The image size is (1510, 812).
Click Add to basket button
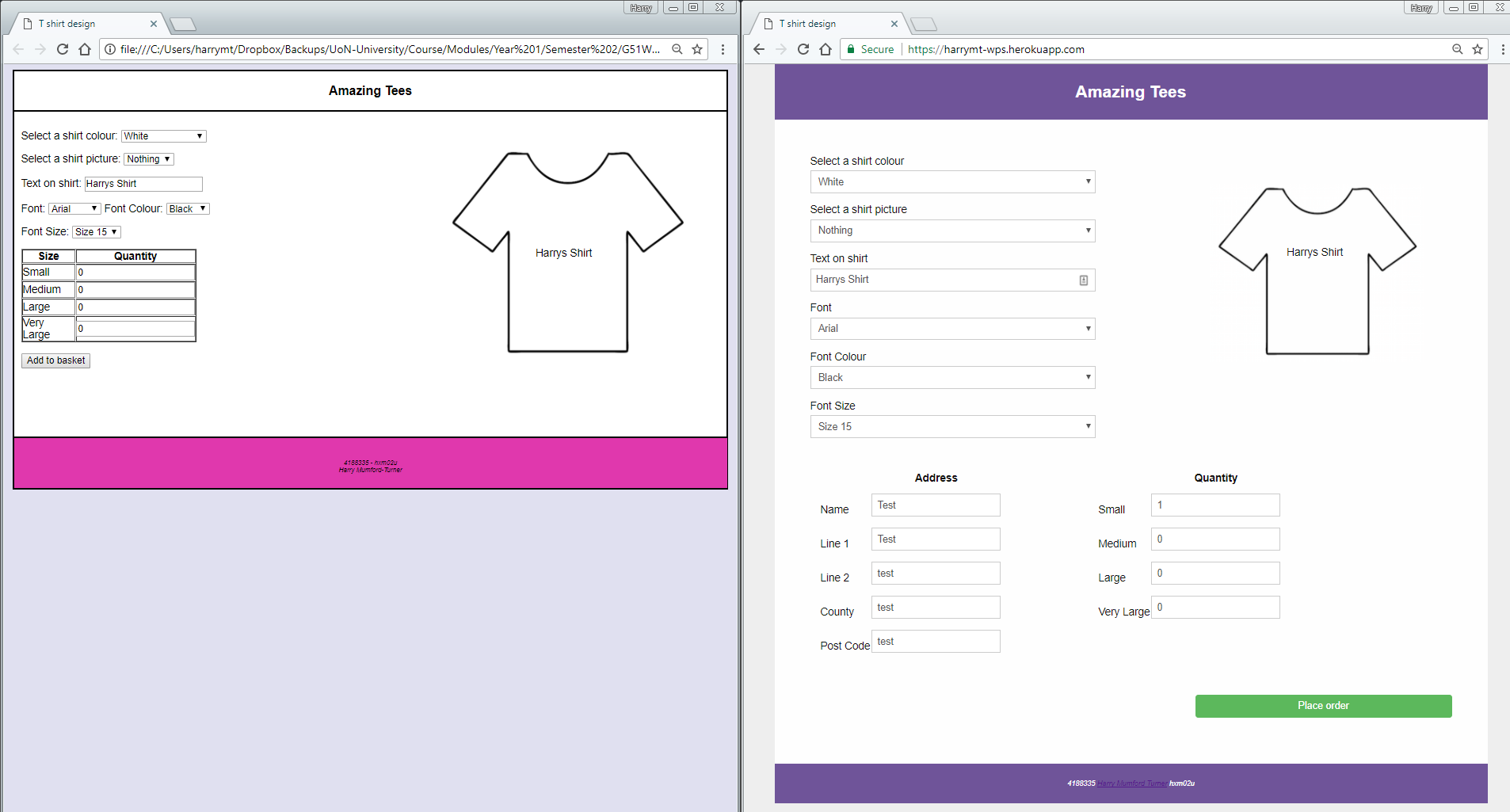point(55,360)
